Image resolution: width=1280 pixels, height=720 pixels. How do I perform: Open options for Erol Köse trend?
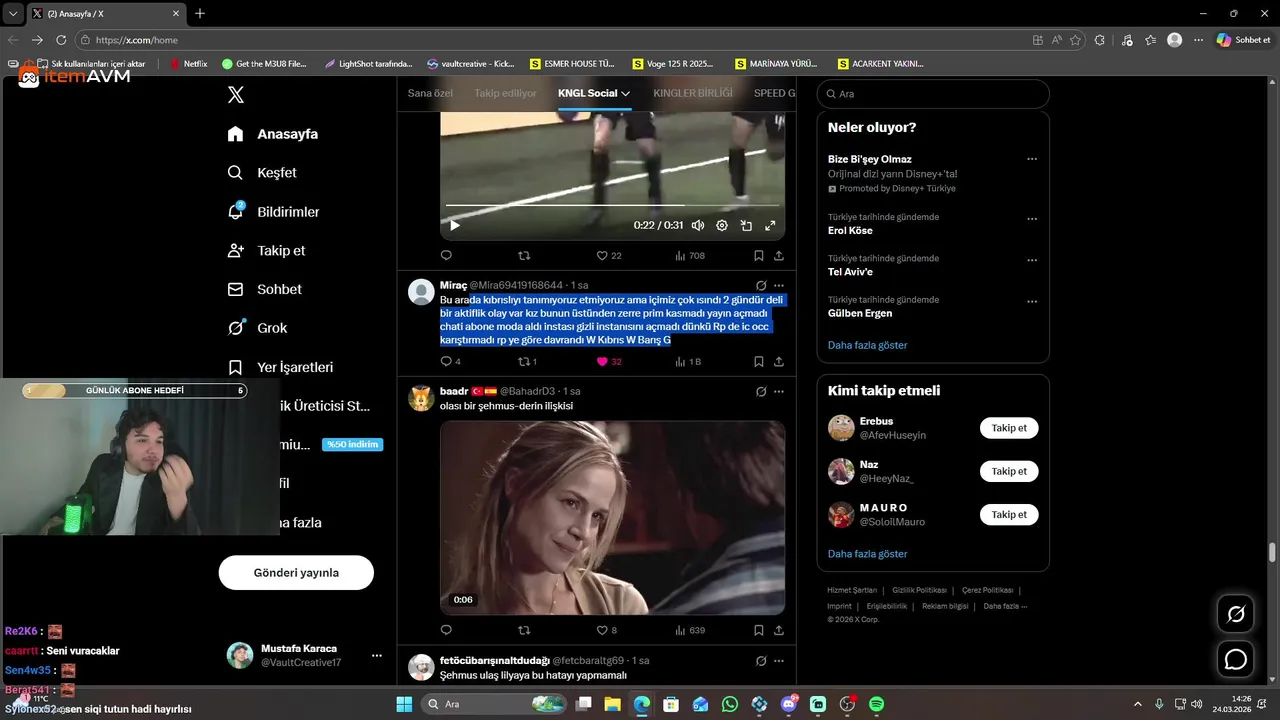coord(1032,219)
